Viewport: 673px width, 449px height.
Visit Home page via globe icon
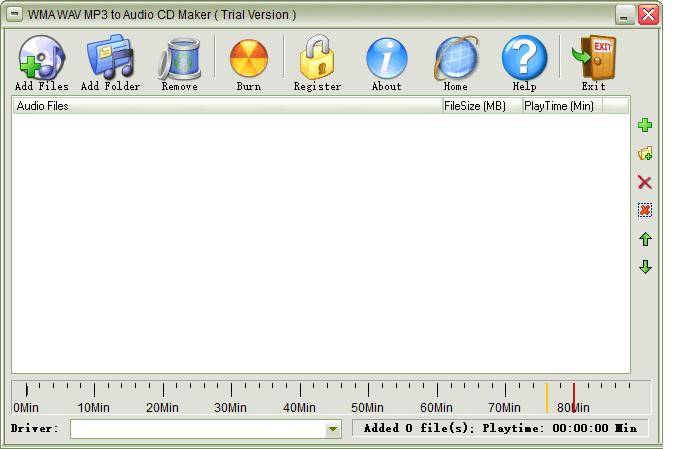[x=455, y=61]
